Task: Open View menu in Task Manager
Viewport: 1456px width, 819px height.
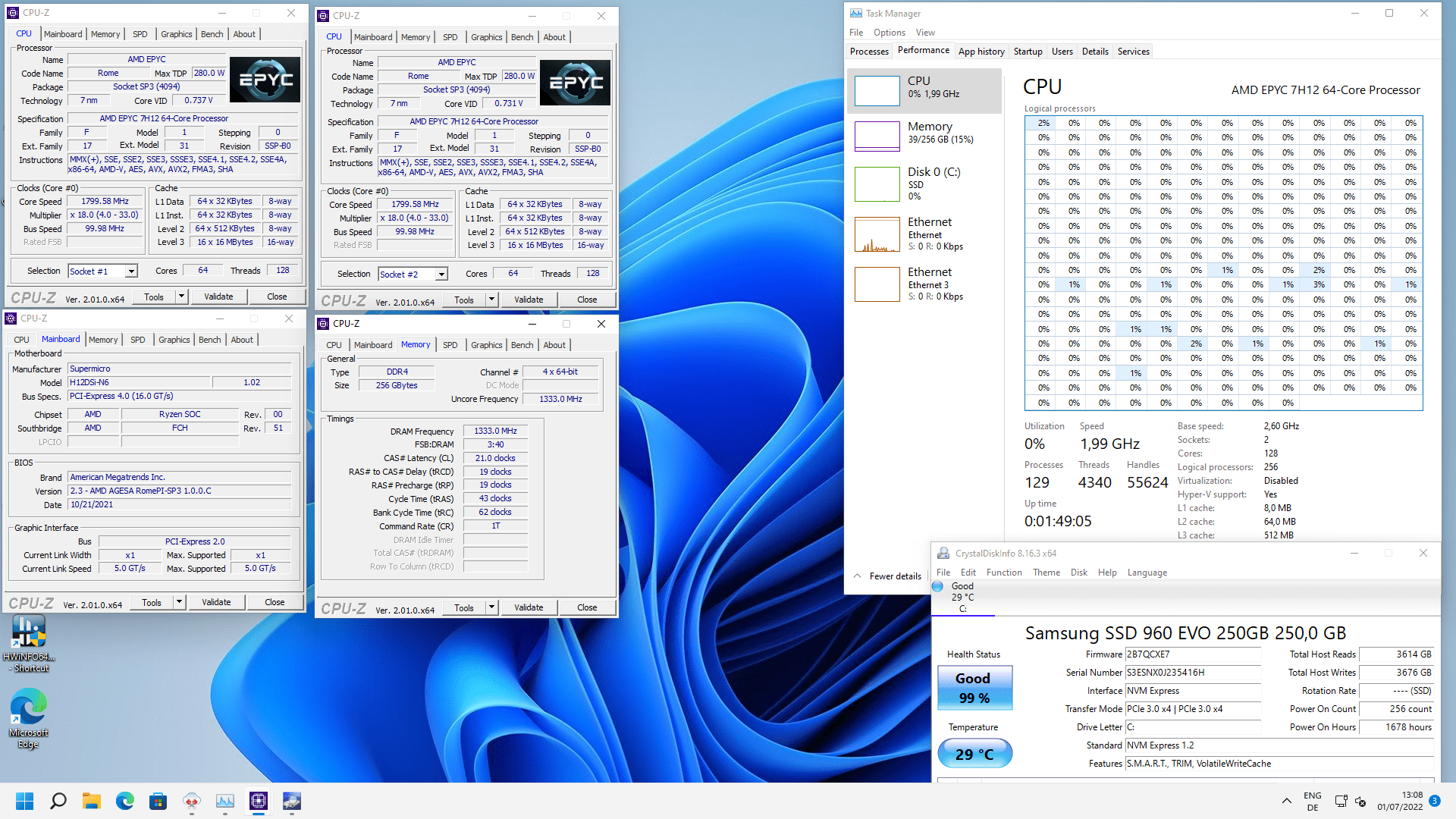Action: (925, 33)
